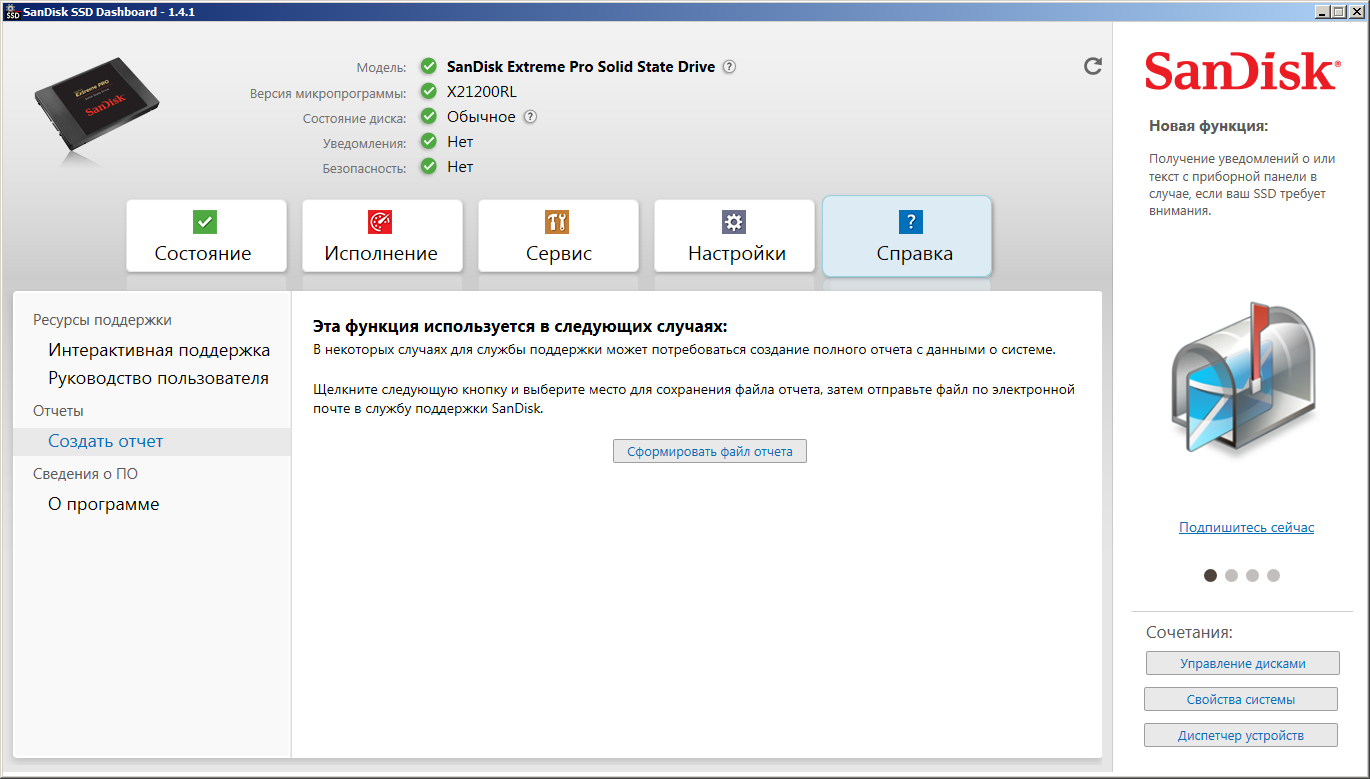Open Руководство пользователя in the sidebar
The height and width of the screenshot is (779, 1370).
(x=158, y=378)
